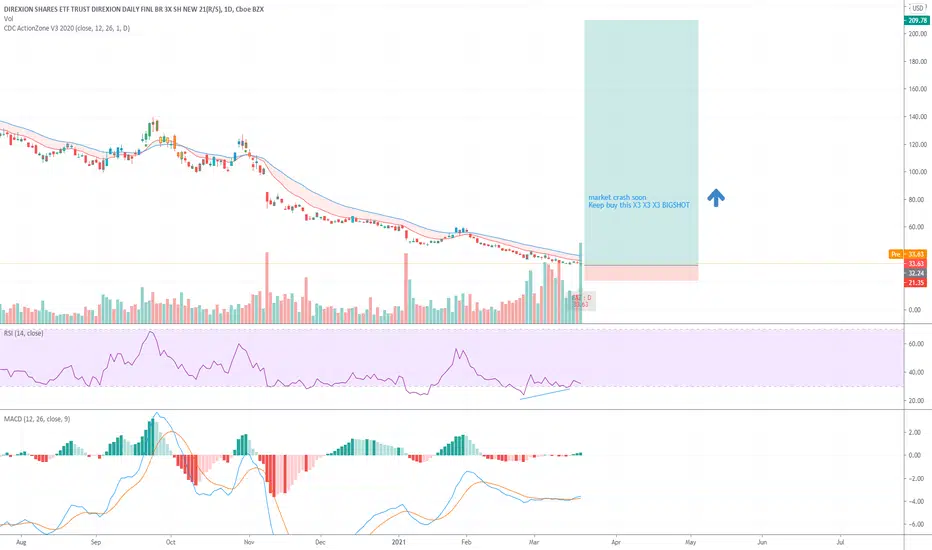Click the 209.78 target price label
Viewport: 932px width, 550px height.
tap(916, 20)
